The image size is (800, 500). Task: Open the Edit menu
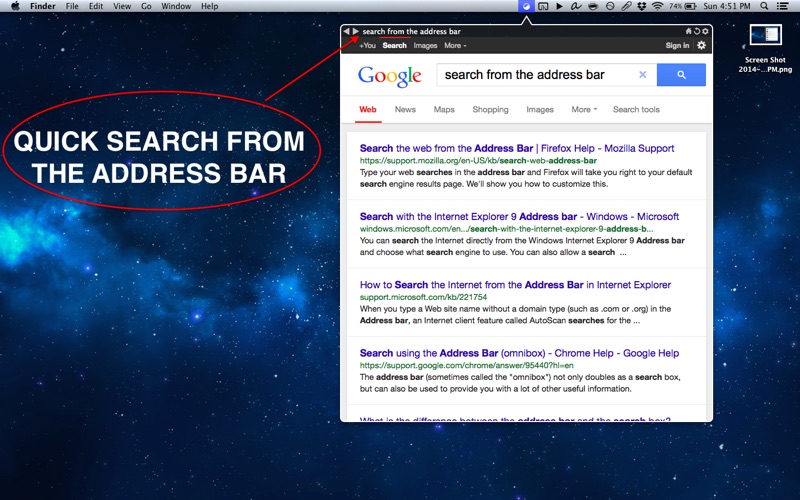click(96, 6)
